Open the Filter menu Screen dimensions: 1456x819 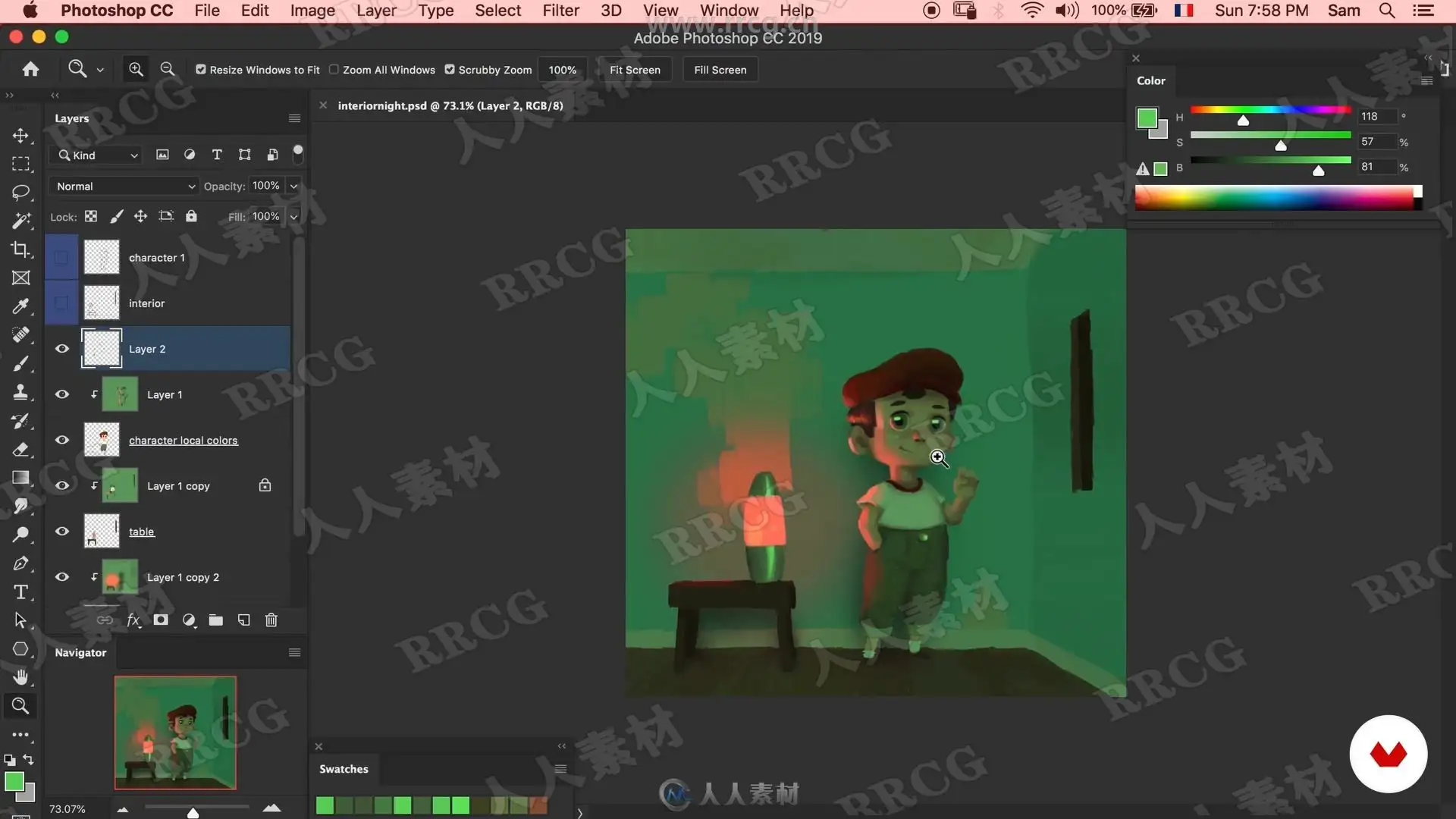[560, 11]
